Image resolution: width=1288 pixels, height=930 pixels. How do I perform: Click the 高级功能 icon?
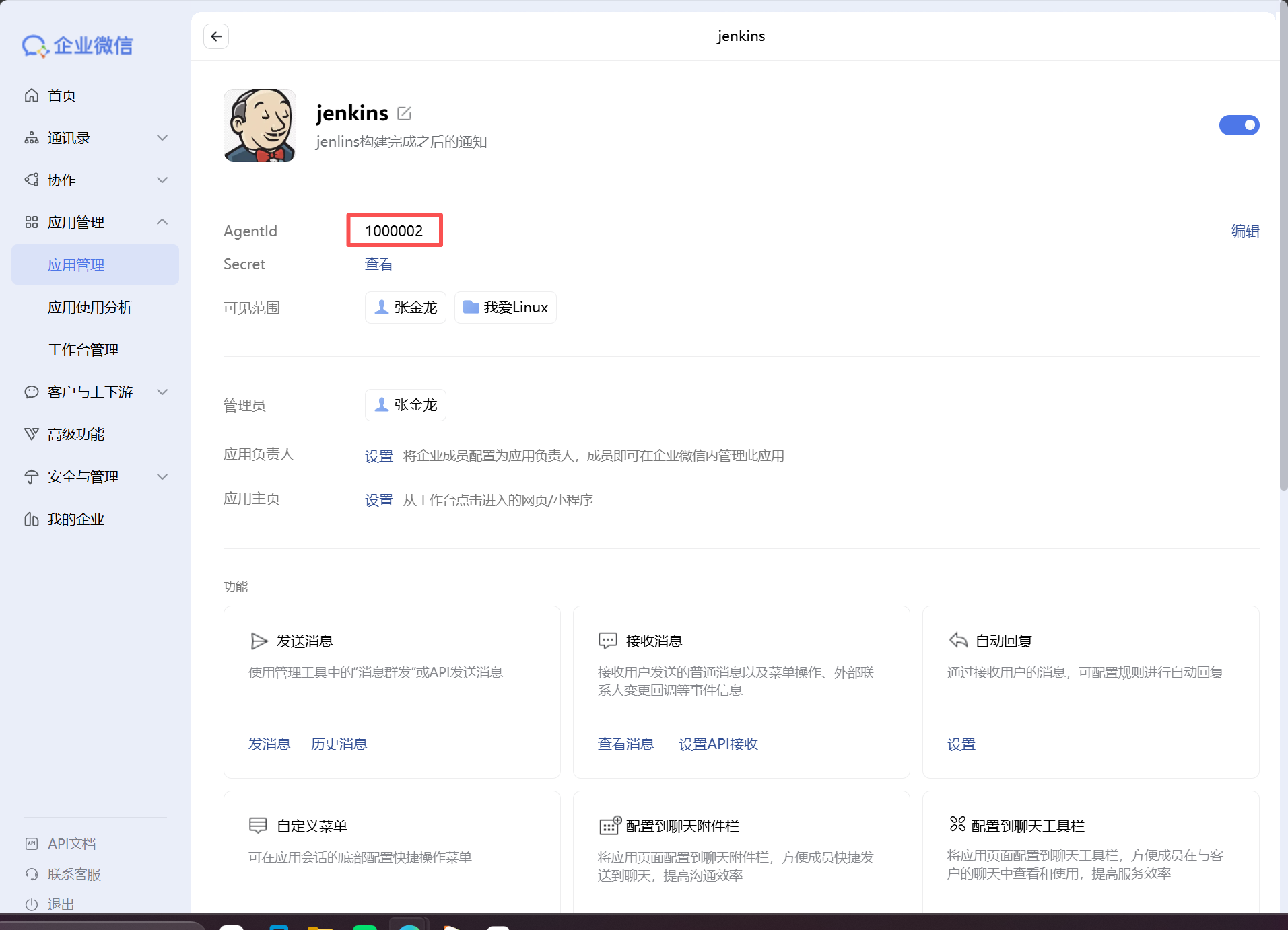pyautogui.click(x=32, y=434)
